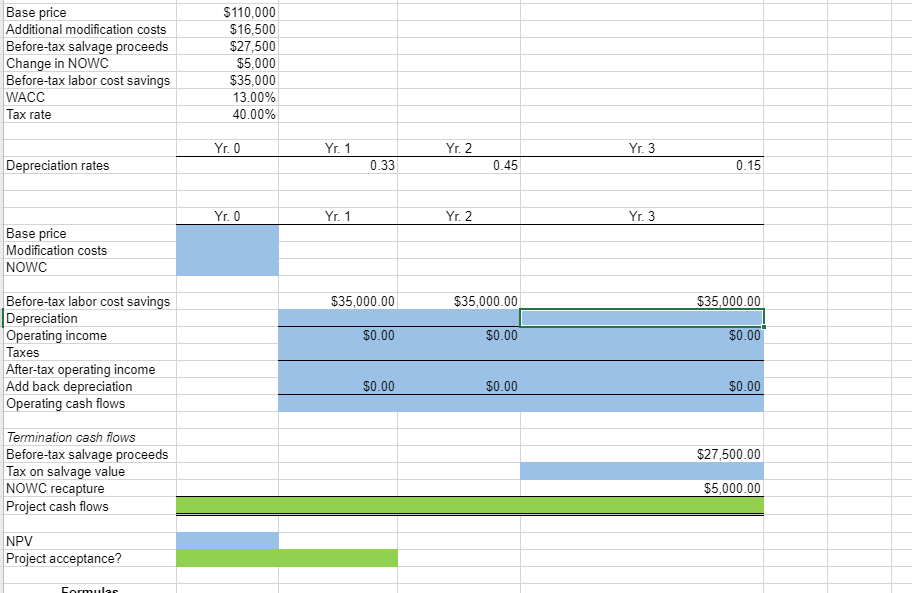Viewport: 912px width, 593px height.
Task: Click the blue Yr. 1 Depreciation cell
Action: (x=338, y=318)
